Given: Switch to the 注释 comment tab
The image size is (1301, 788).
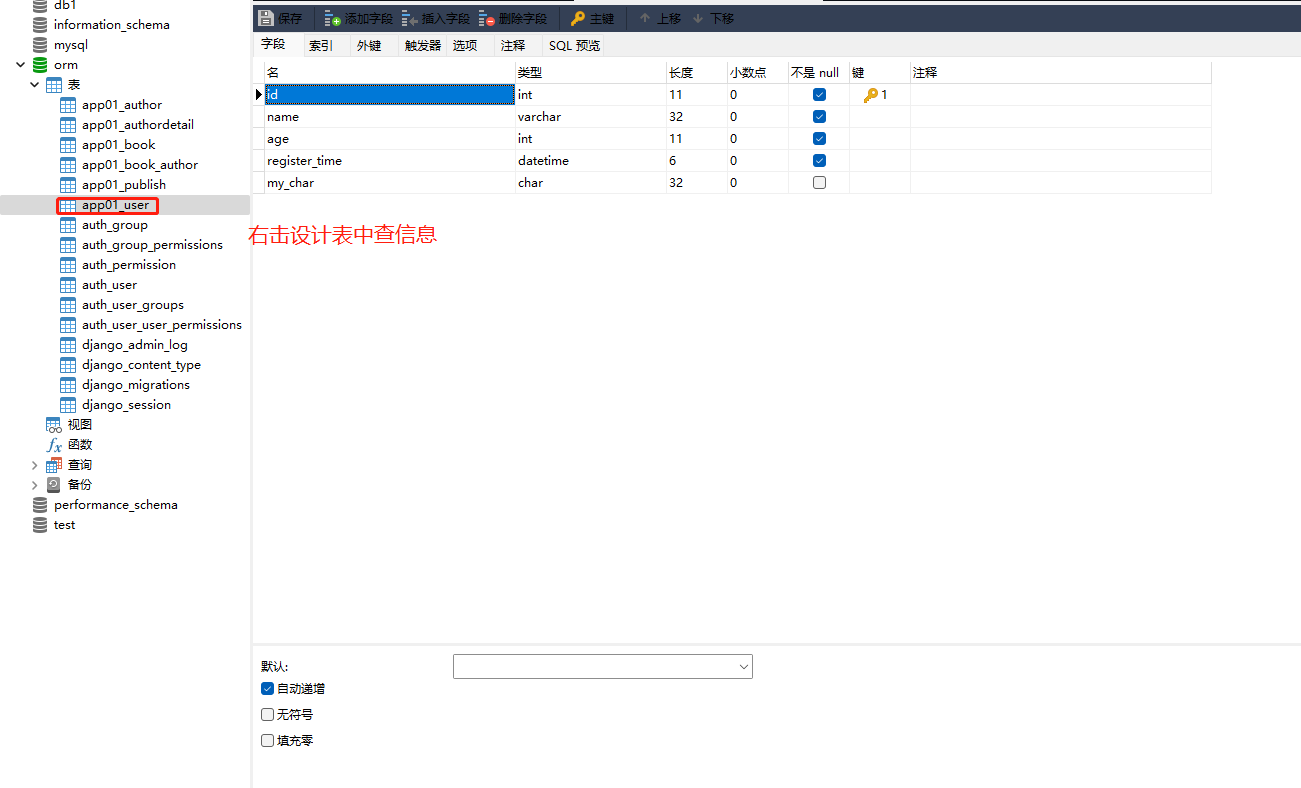Looking at the screenshot, I should (513, 46).
